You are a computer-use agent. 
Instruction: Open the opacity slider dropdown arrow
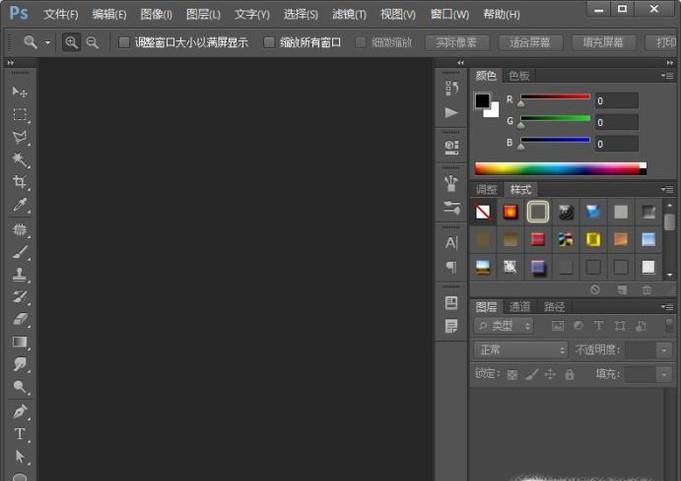[664, 350]
